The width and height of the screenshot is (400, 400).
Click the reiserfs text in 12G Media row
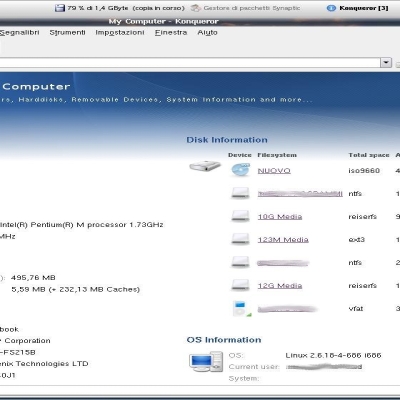tap(363, 286)
